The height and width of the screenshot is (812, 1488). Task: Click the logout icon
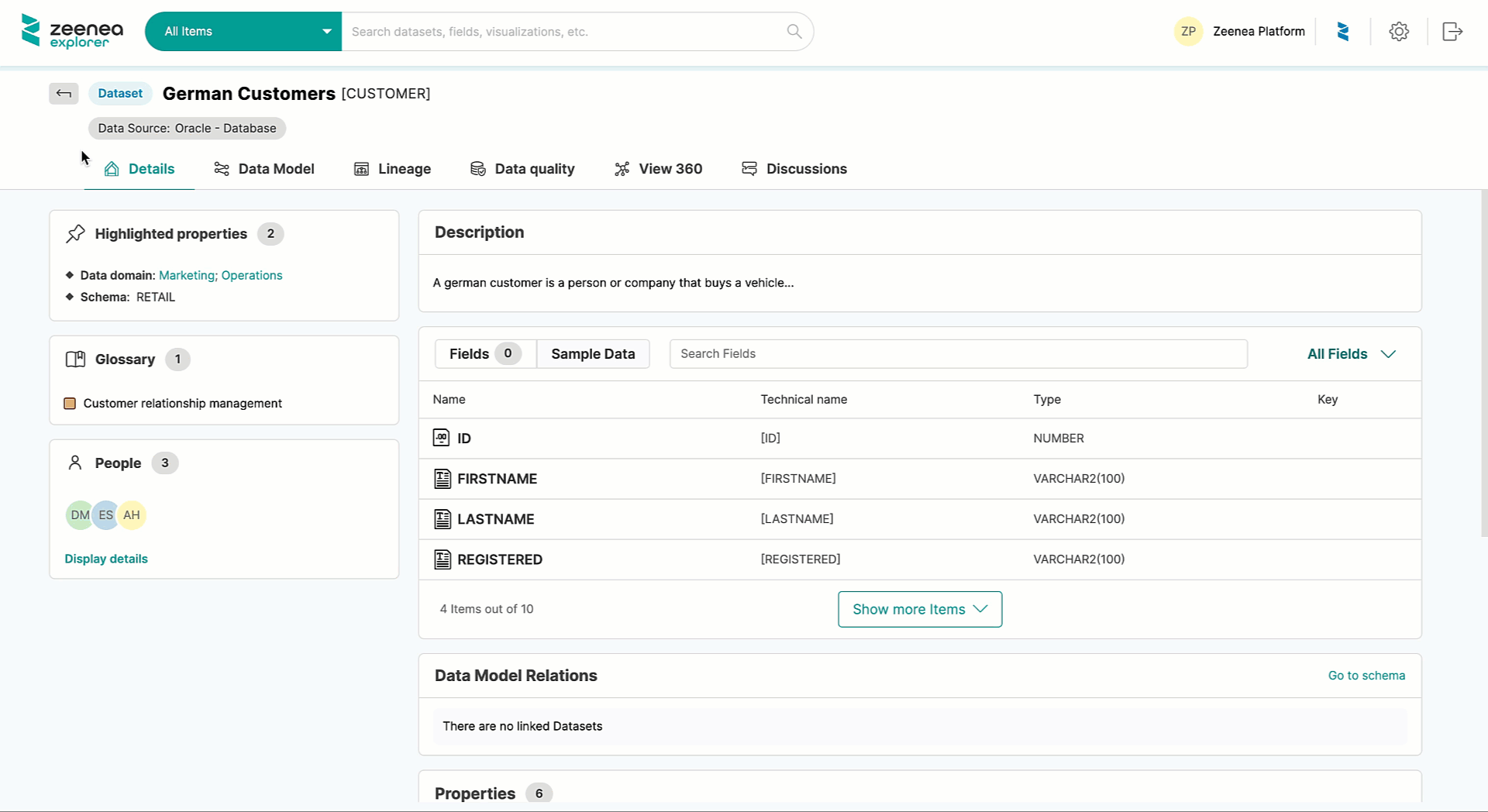1452,32
